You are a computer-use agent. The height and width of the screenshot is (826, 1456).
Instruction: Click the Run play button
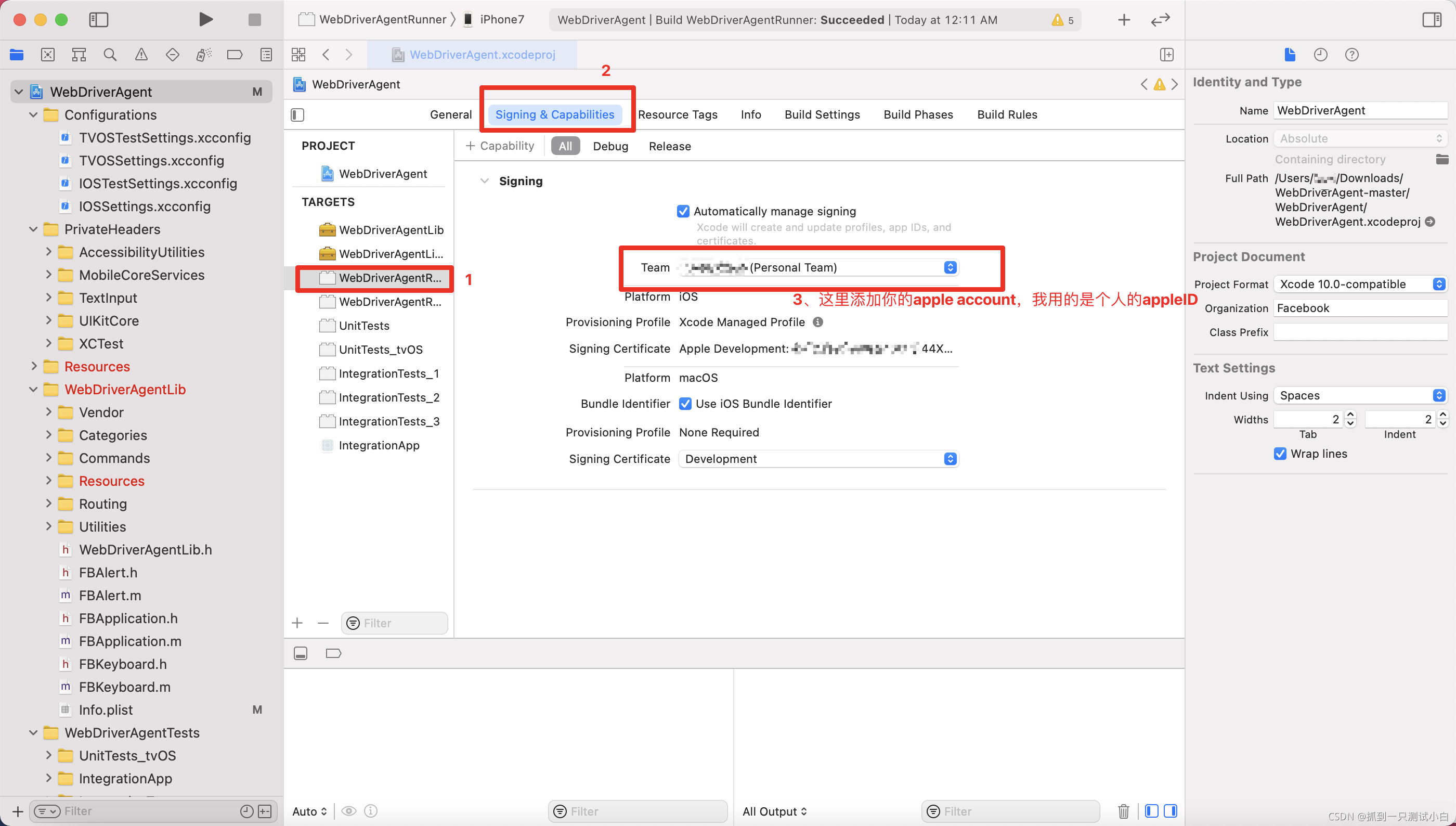(206, 19)
